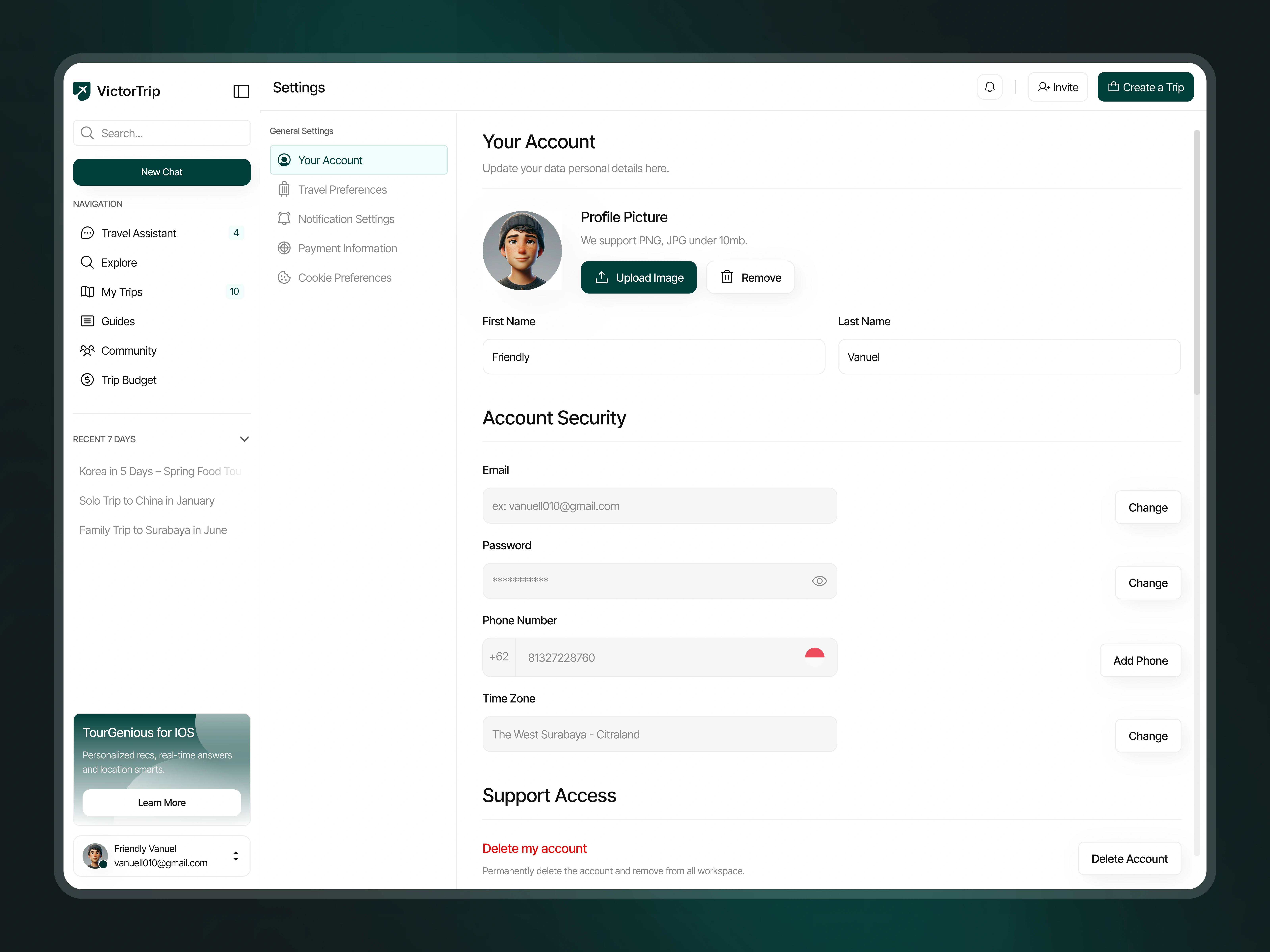Viewport: 1270px width, 952px height.
Task: Click the Guides list icon
Action: tap(87, 321)
